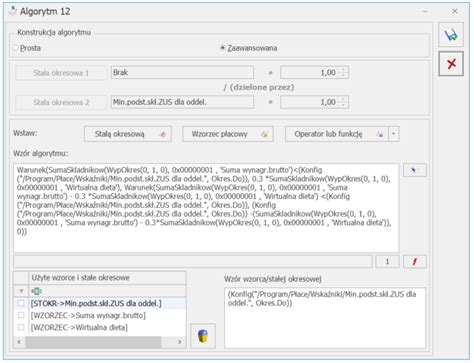The width and height of the screenshot is (474, 363).
Task: Increase the Stała okresowa 2 multiplier
Action: click(343, 99)
